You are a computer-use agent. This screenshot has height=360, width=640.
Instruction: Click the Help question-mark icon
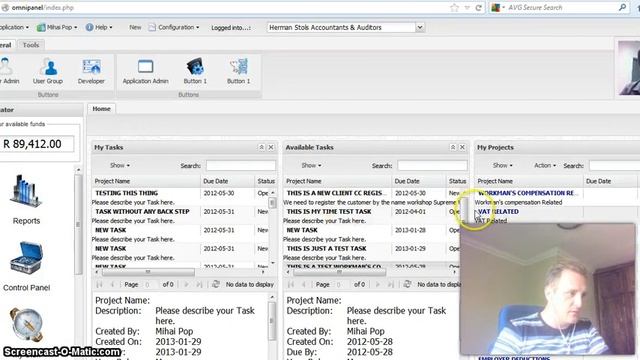(x=89, y=27)
